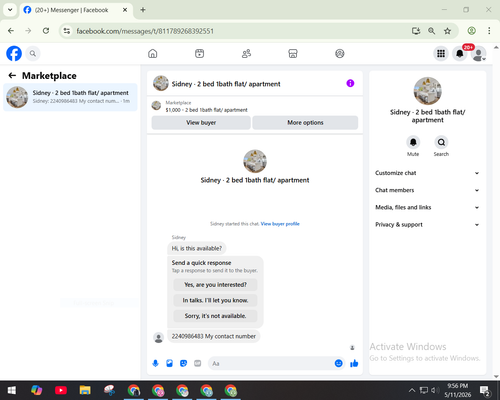
Task: Send quick reply 'Sorry, it's not available.'
Action: coord(215,316)
